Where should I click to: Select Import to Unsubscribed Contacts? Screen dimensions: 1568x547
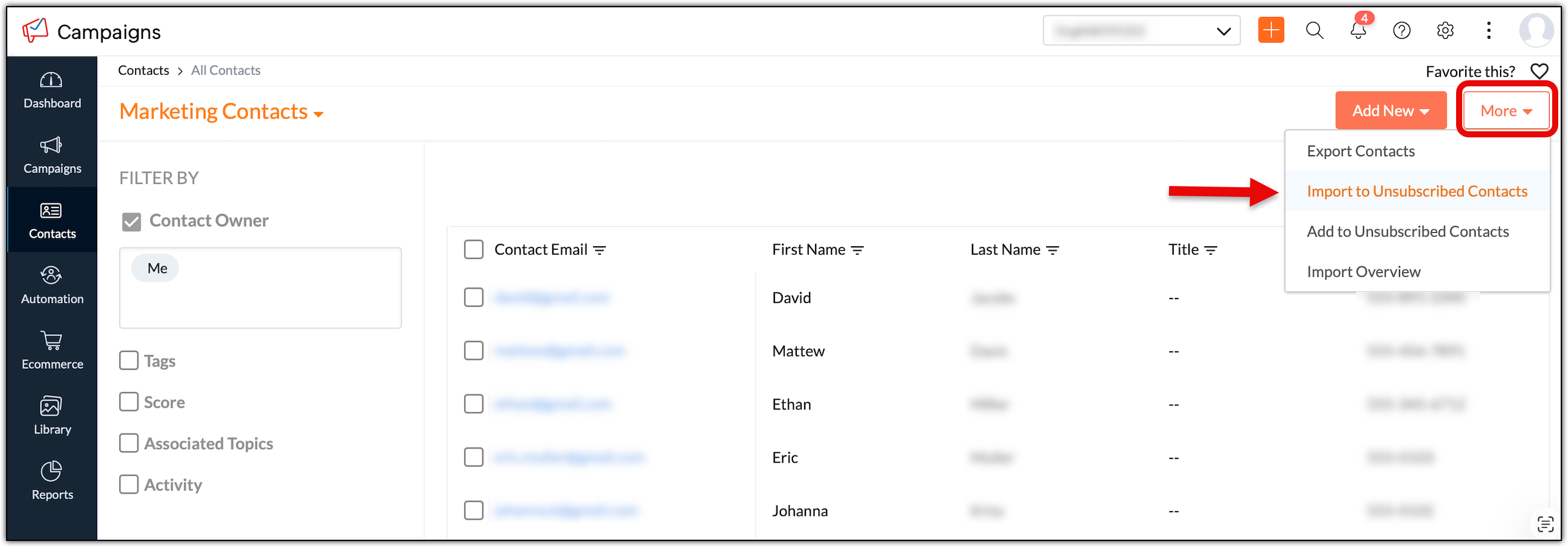pyautogui.click(x=1417, y=191)
